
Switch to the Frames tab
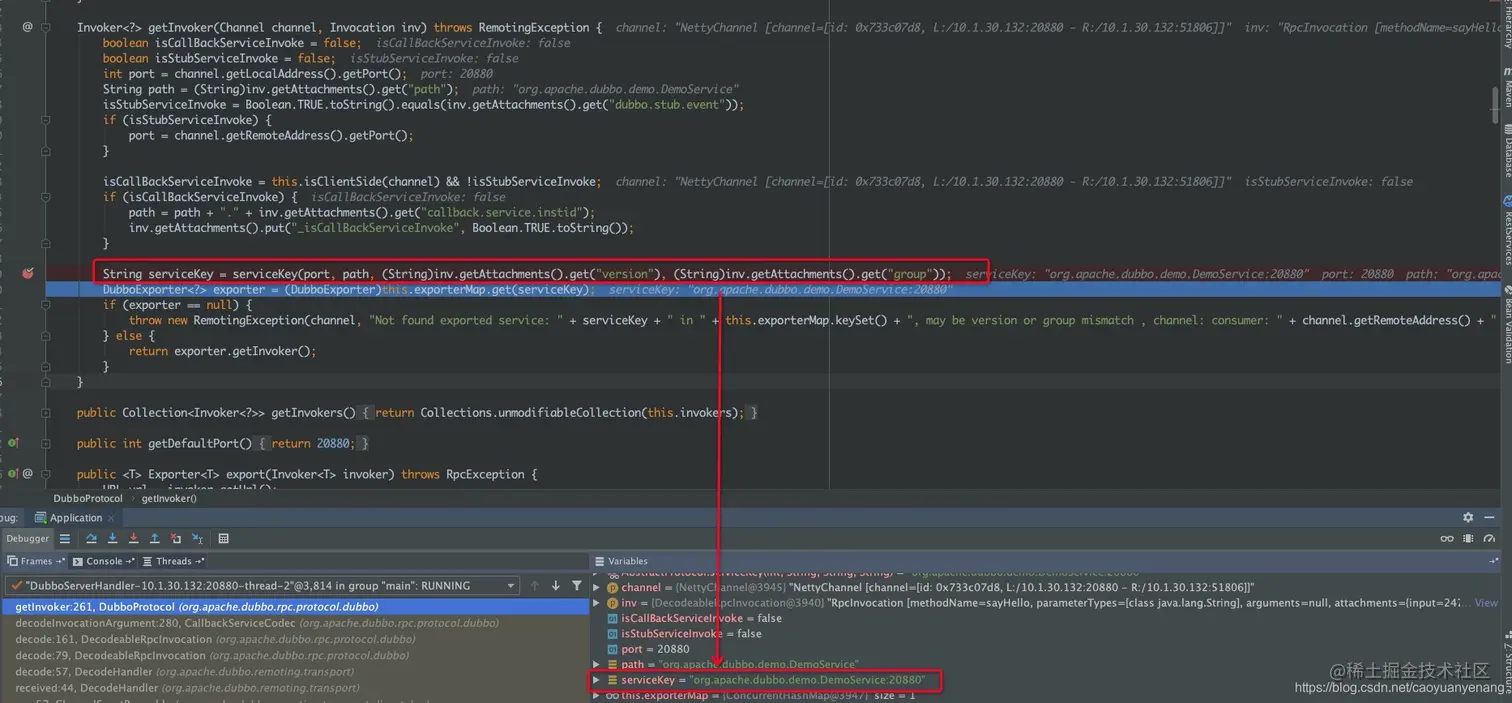35,561
